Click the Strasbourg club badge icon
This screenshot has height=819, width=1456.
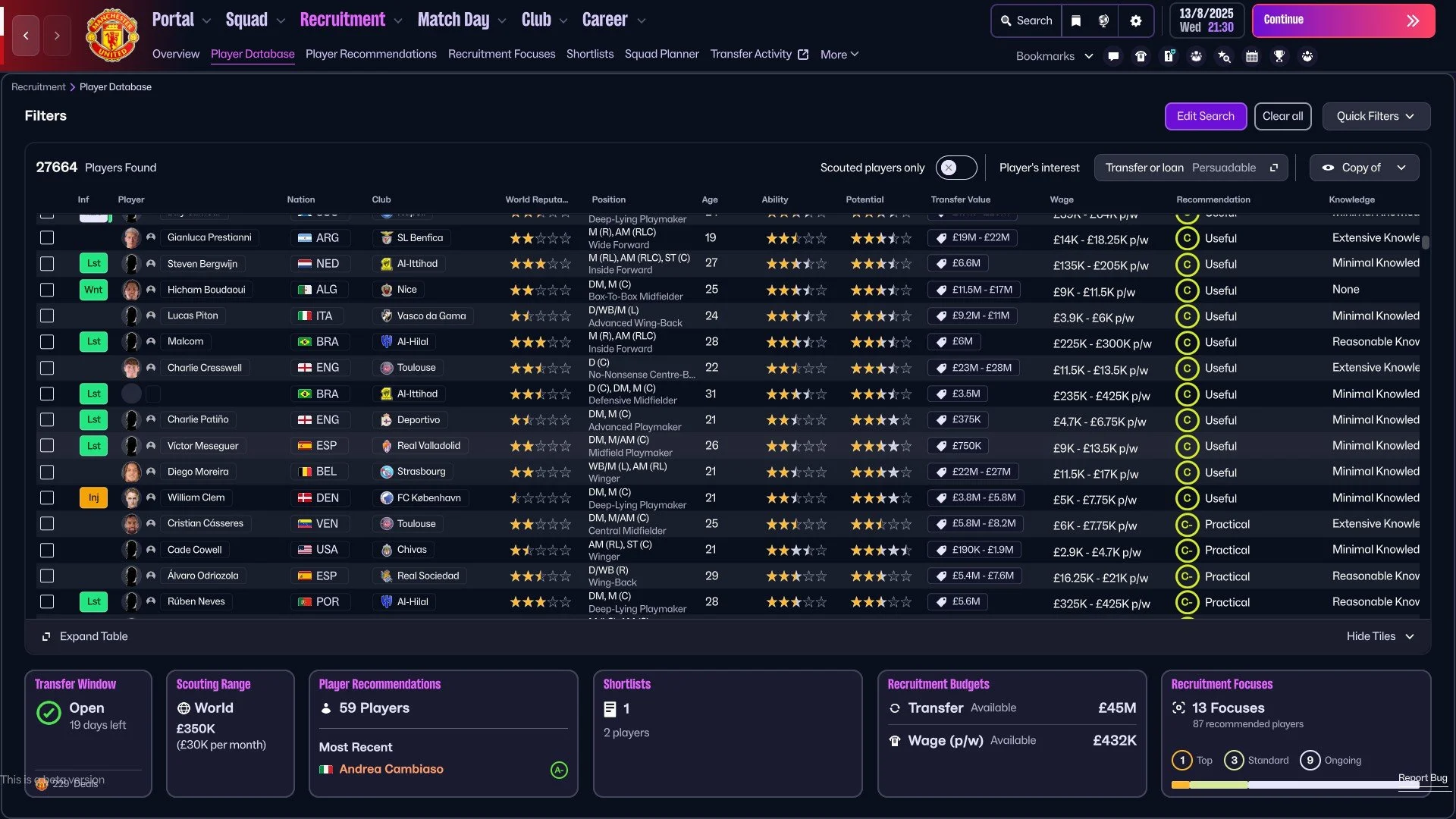[x=387, y=472]
